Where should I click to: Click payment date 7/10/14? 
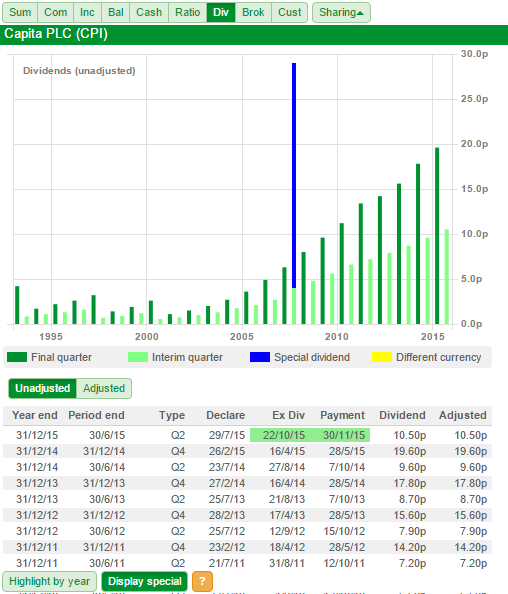tap(347, 467)
